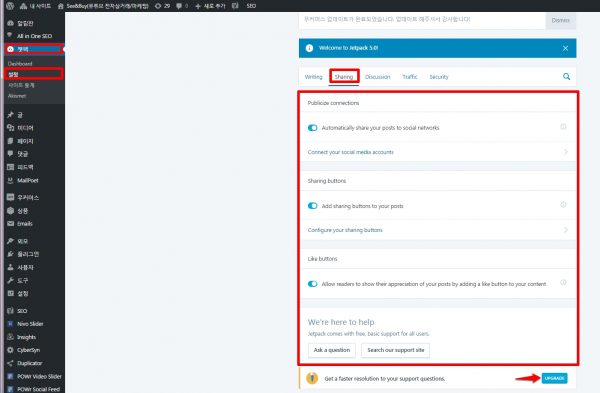The width and height of the screenshot is (600, 393).
Task: Click the Ask a question button
Action: coord(332,350)
